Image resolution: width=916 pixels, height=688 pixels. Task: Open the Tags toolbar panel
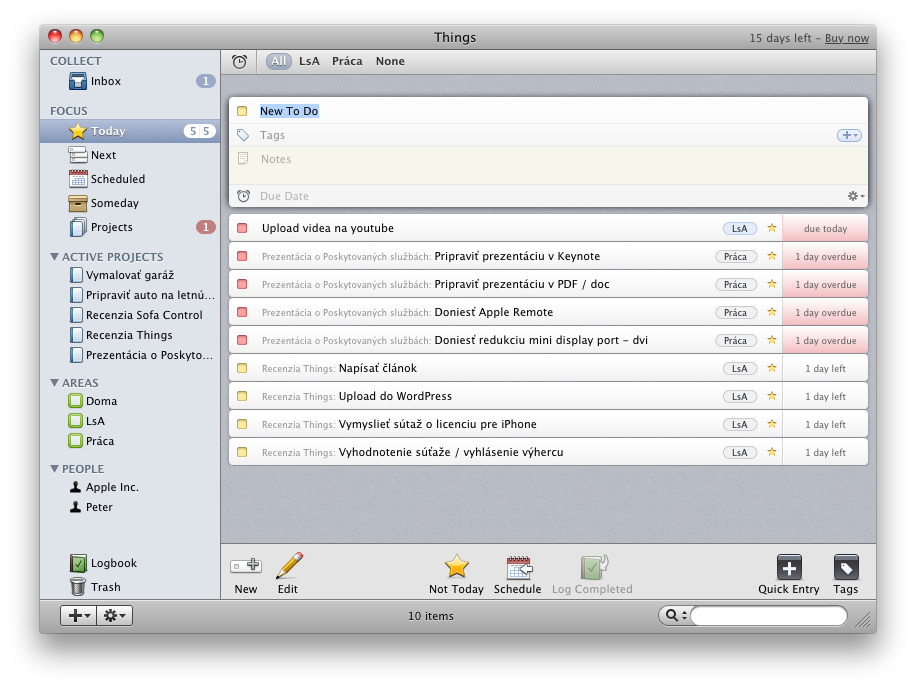846,567
